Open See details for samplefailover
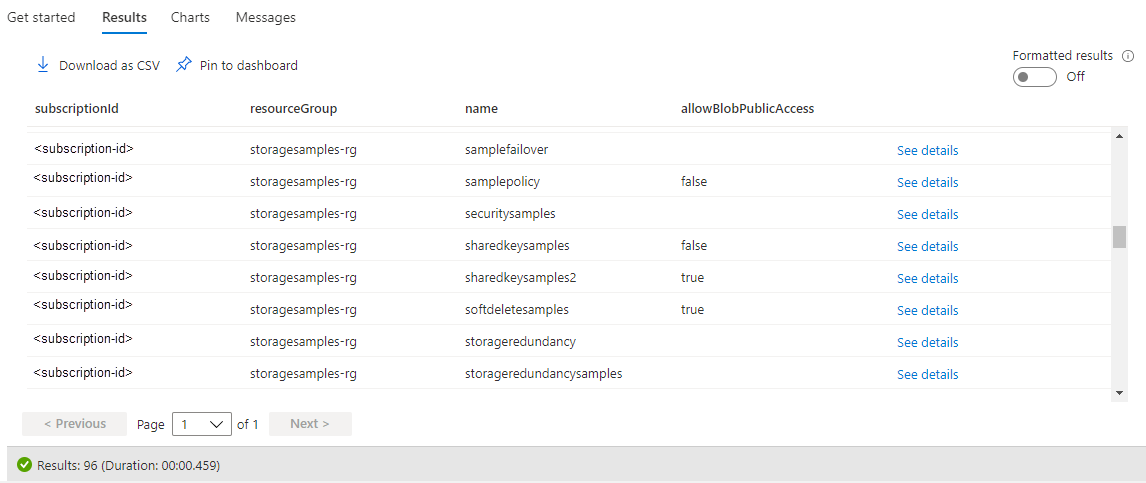Screen dimensions: 1146x483 click(x=927, y=151)
